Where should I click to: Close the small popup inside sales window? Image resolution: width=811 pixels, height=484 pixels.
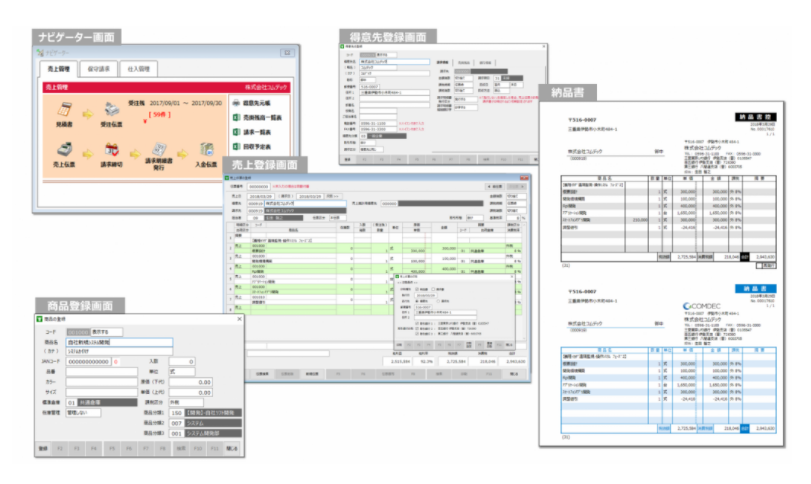click(x=512, y=277)
